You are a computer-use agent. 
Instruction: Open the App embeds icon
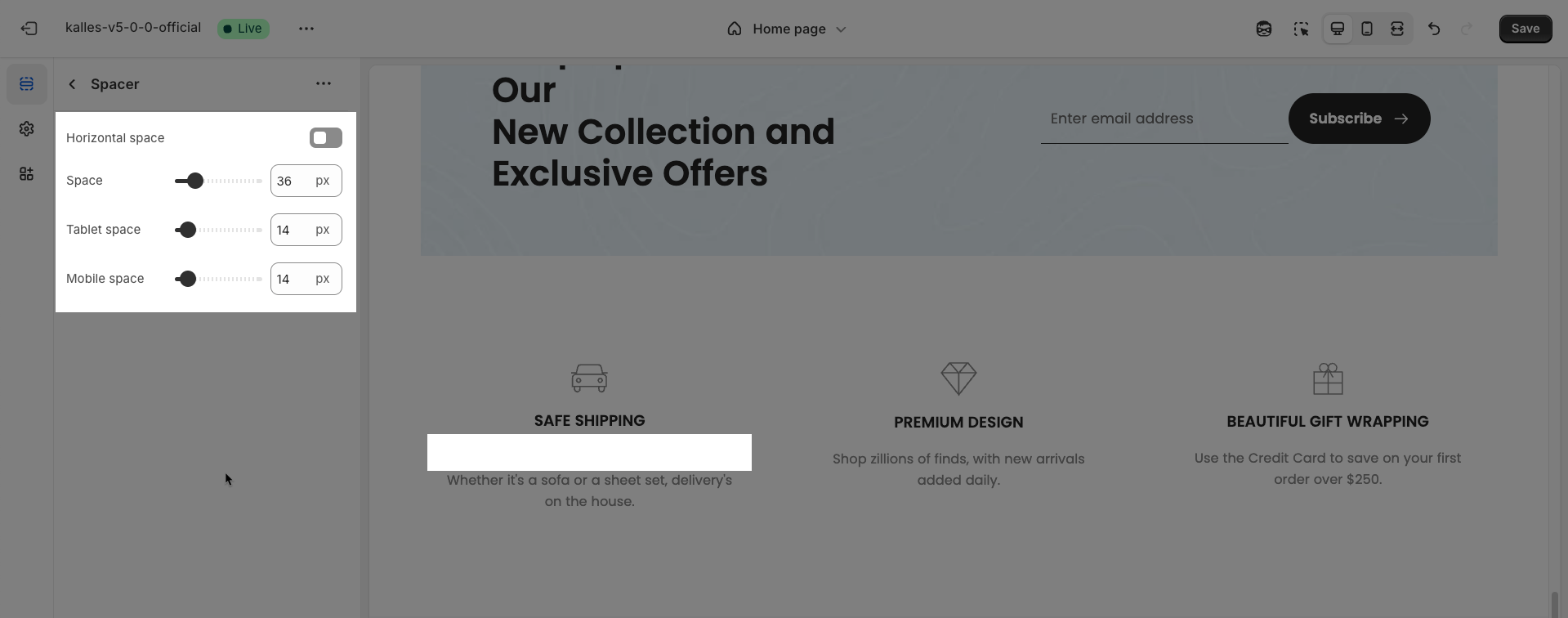coord(27,174)
